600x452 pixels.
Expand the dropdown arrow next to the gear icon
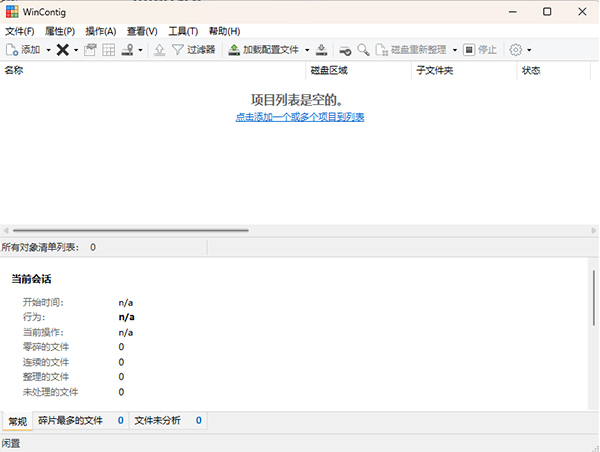(529, 49)
